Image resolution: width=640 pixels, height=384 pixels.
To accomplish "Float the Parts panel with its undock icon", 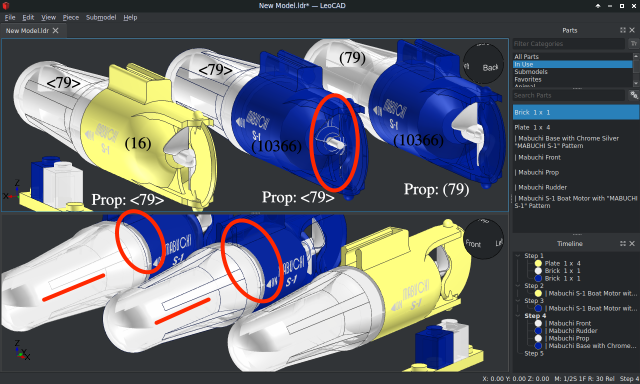I will [x=622, y=30].
